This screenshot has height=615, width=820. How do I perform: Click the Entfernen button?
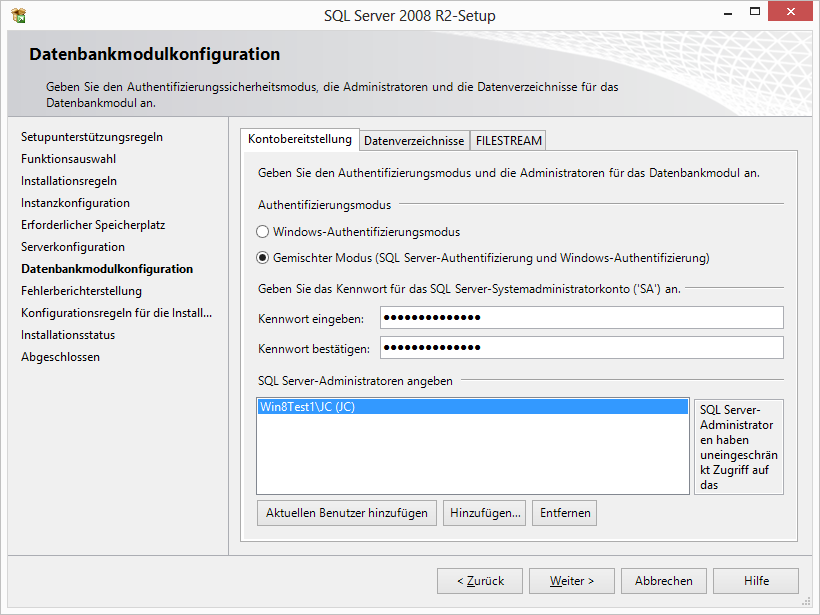[x=565, y=513]
